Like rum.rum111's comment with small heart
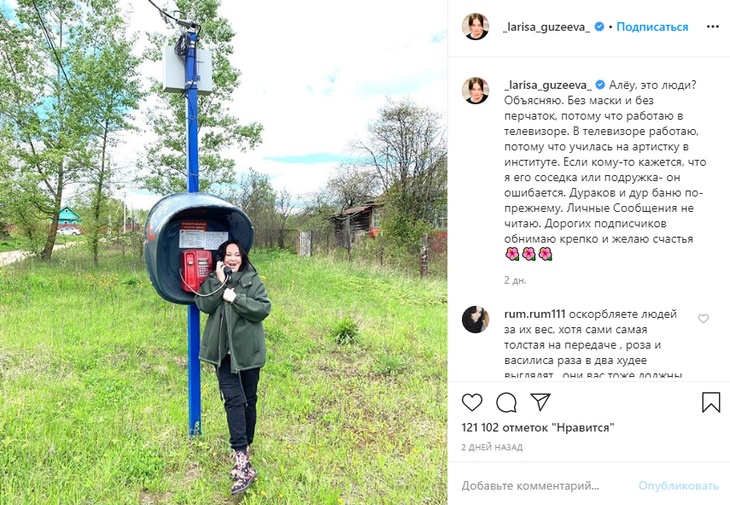 coord(703,318)
